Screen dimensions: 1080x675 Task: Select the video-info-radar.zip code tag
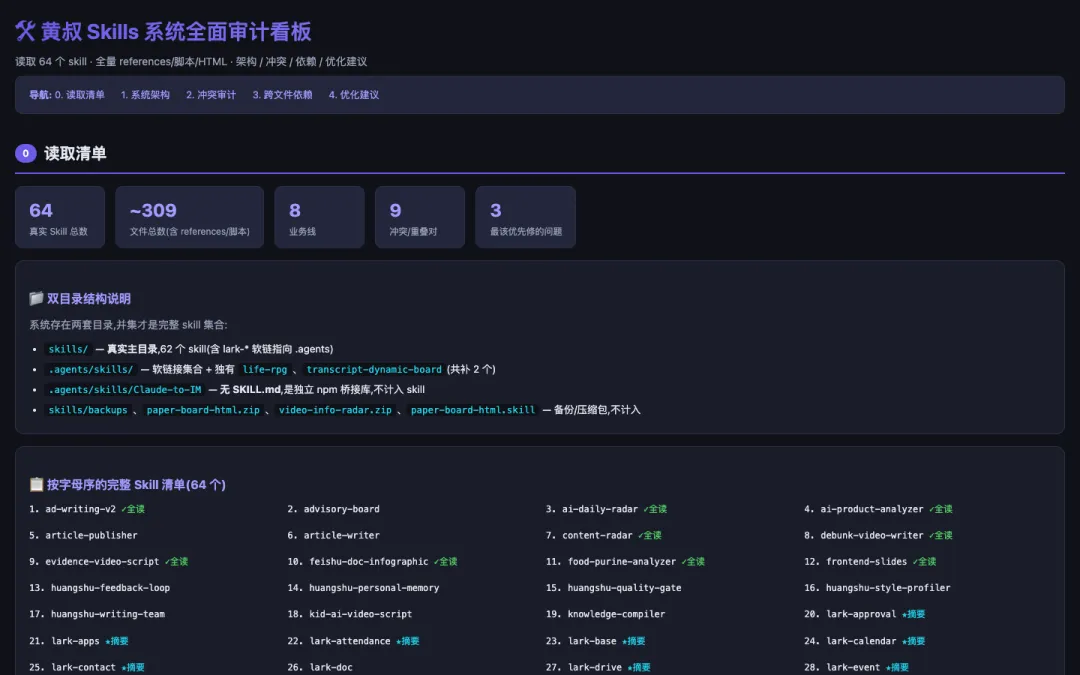335,410
